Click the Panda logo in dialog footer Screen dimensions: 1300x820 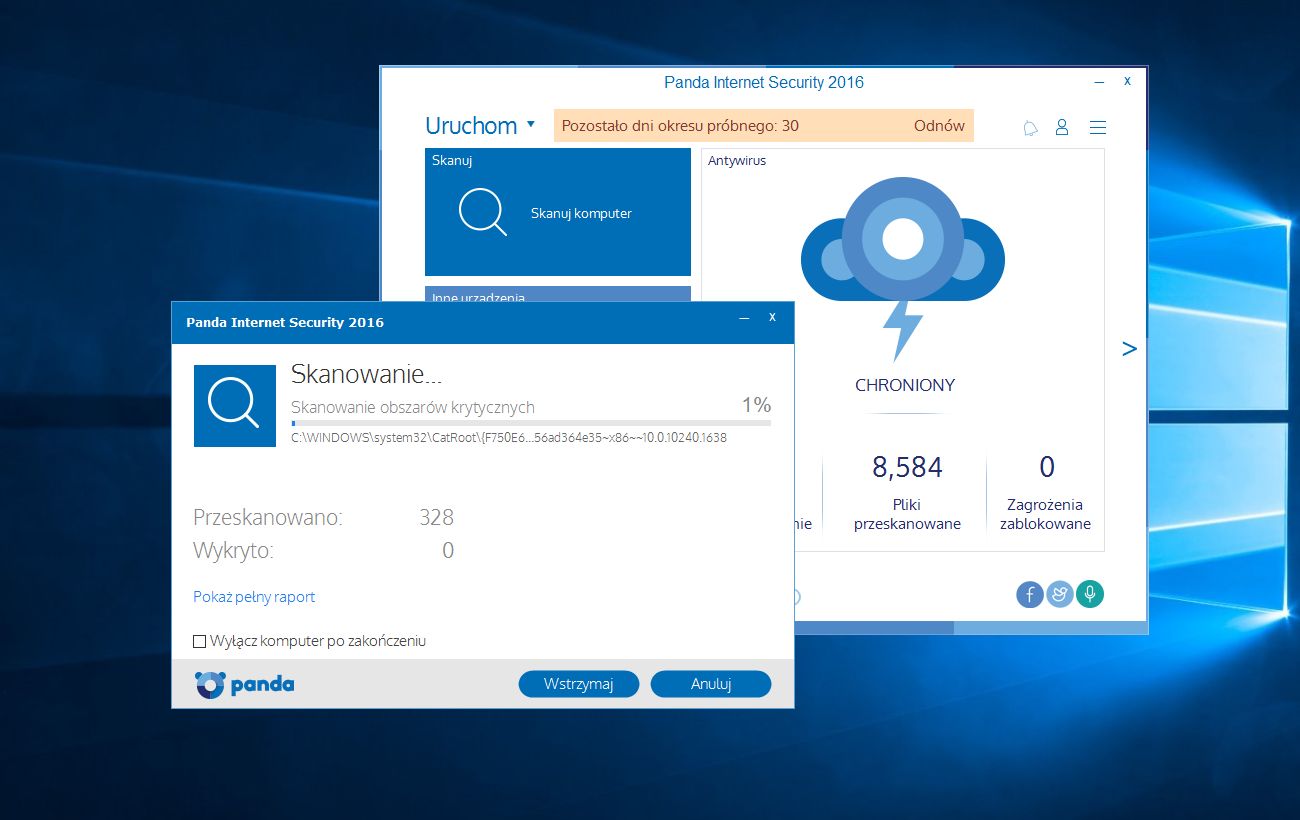(x=245, y=684)
